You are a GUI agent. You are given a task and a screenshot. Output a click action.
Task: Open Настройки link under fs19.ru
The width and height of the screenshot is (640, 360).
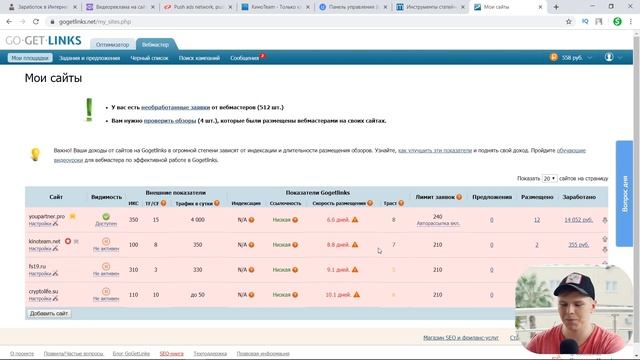click(40, 273)
